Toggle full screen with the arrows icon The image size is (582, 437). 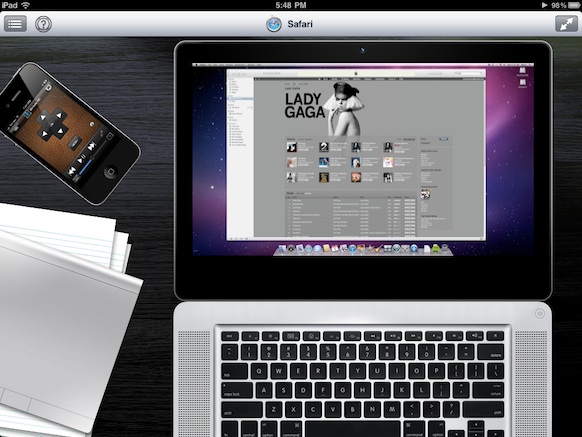(x=566, y=24)
